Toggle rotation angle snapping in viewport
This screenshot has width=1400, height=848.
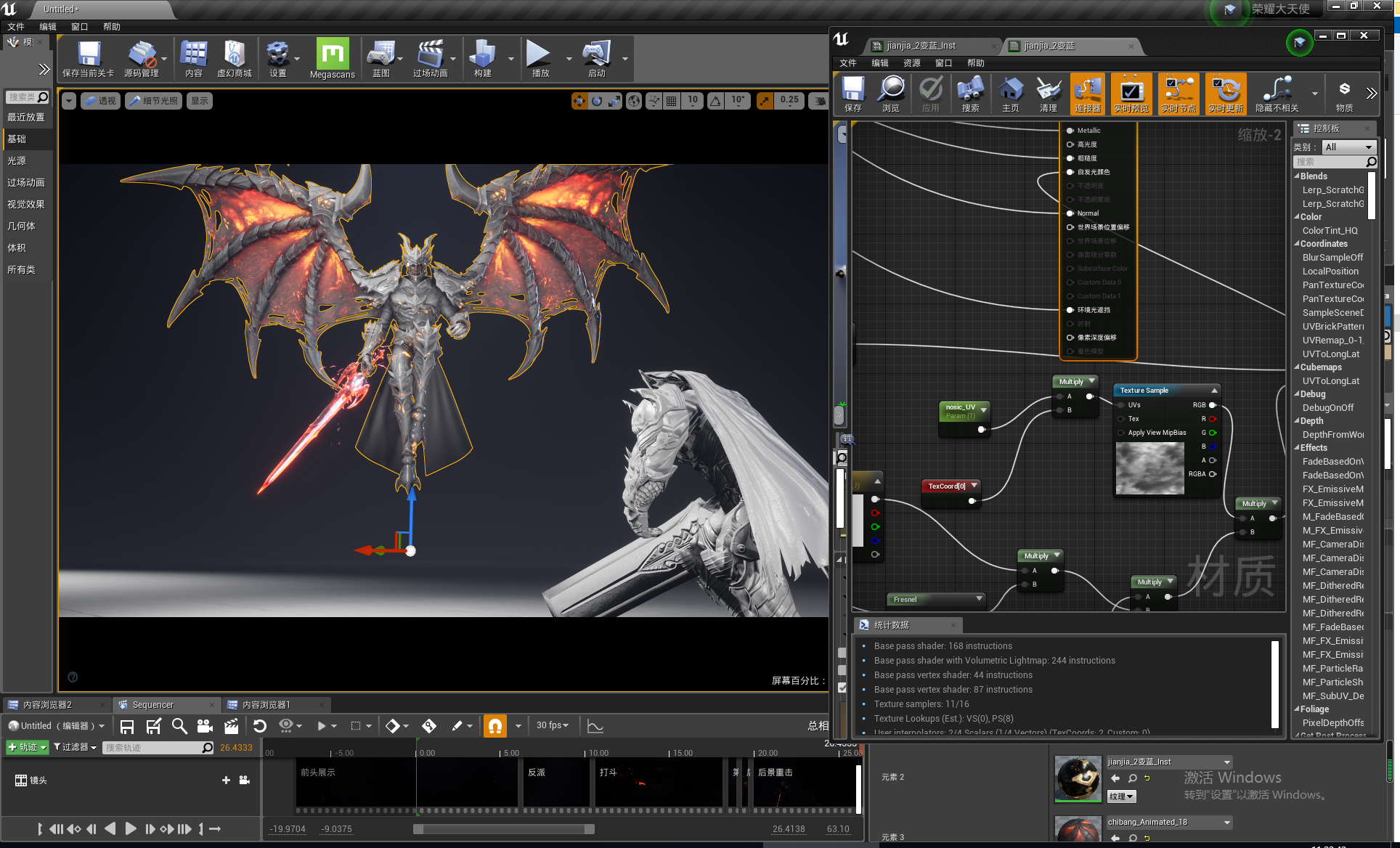click(x=716, y=101)
